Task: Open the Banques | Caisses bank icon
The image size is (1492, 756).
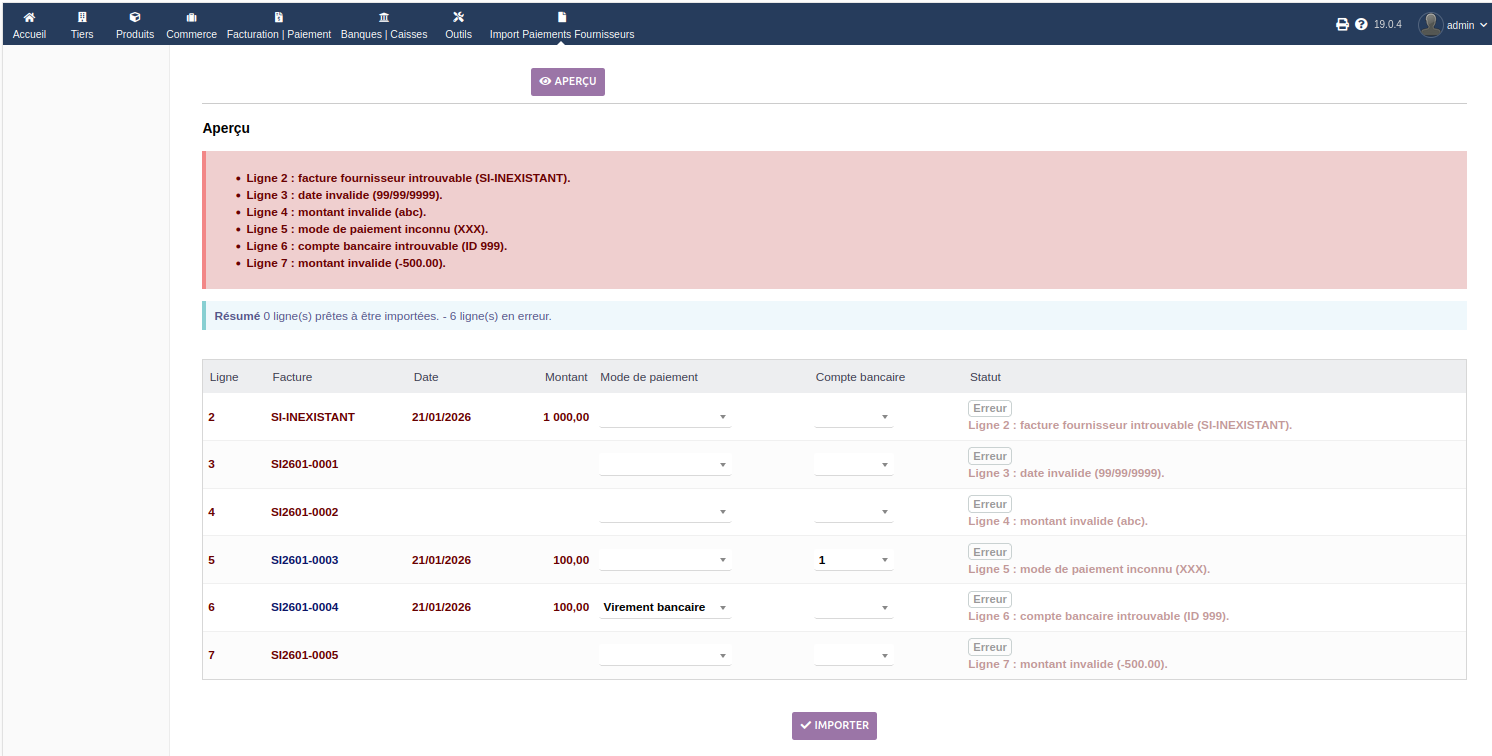Action: (x=384, y=17)
